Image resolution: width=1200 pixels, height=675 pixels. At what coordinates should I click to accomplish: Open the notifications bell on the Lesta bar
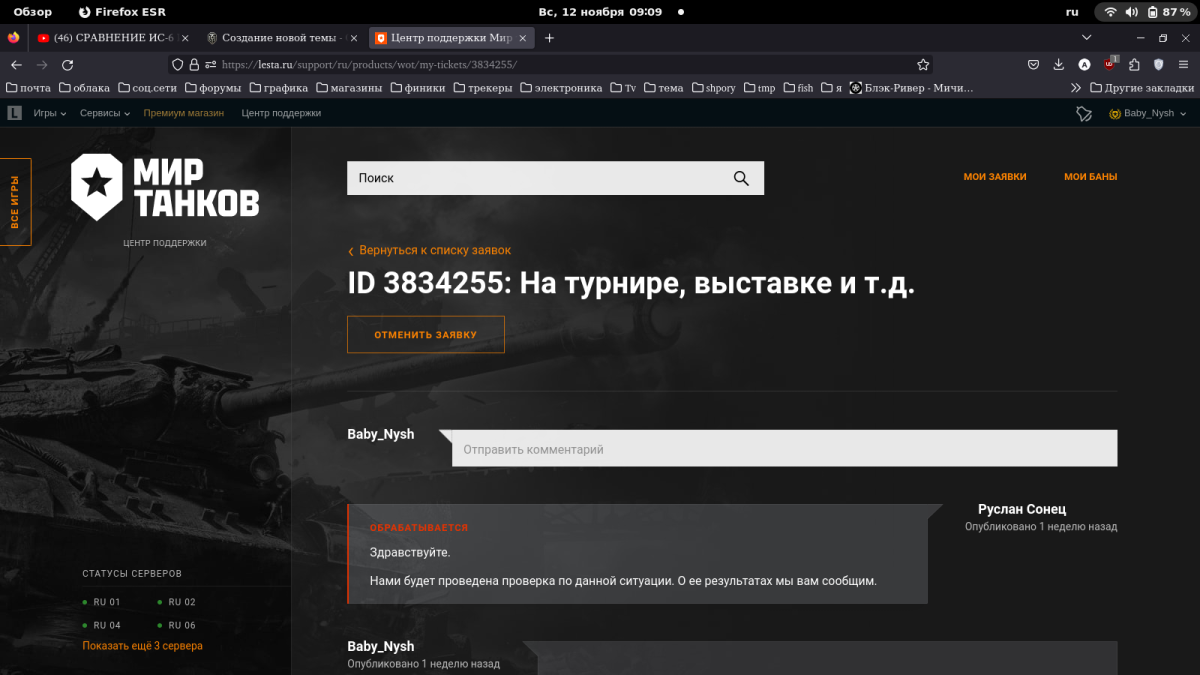pos(1084,114)
